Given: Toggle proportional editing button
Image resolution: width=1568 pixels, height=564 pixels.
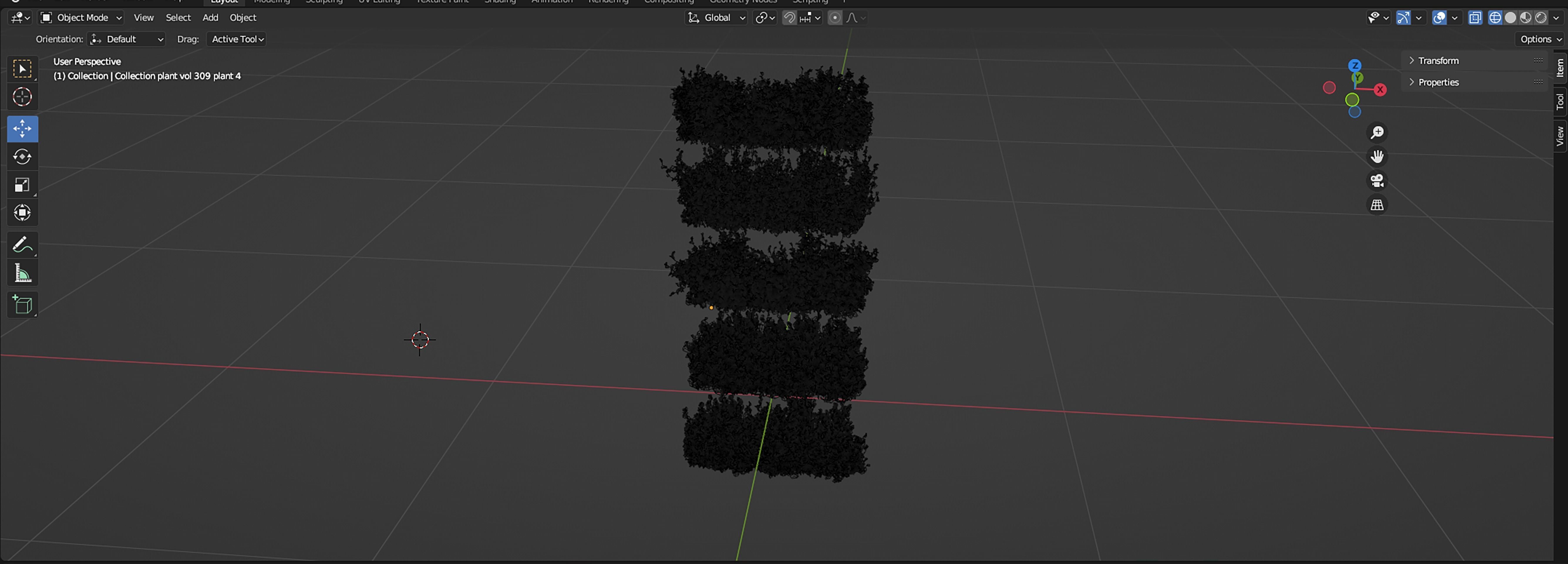Looking at the screenshot, I should point(835,18).
